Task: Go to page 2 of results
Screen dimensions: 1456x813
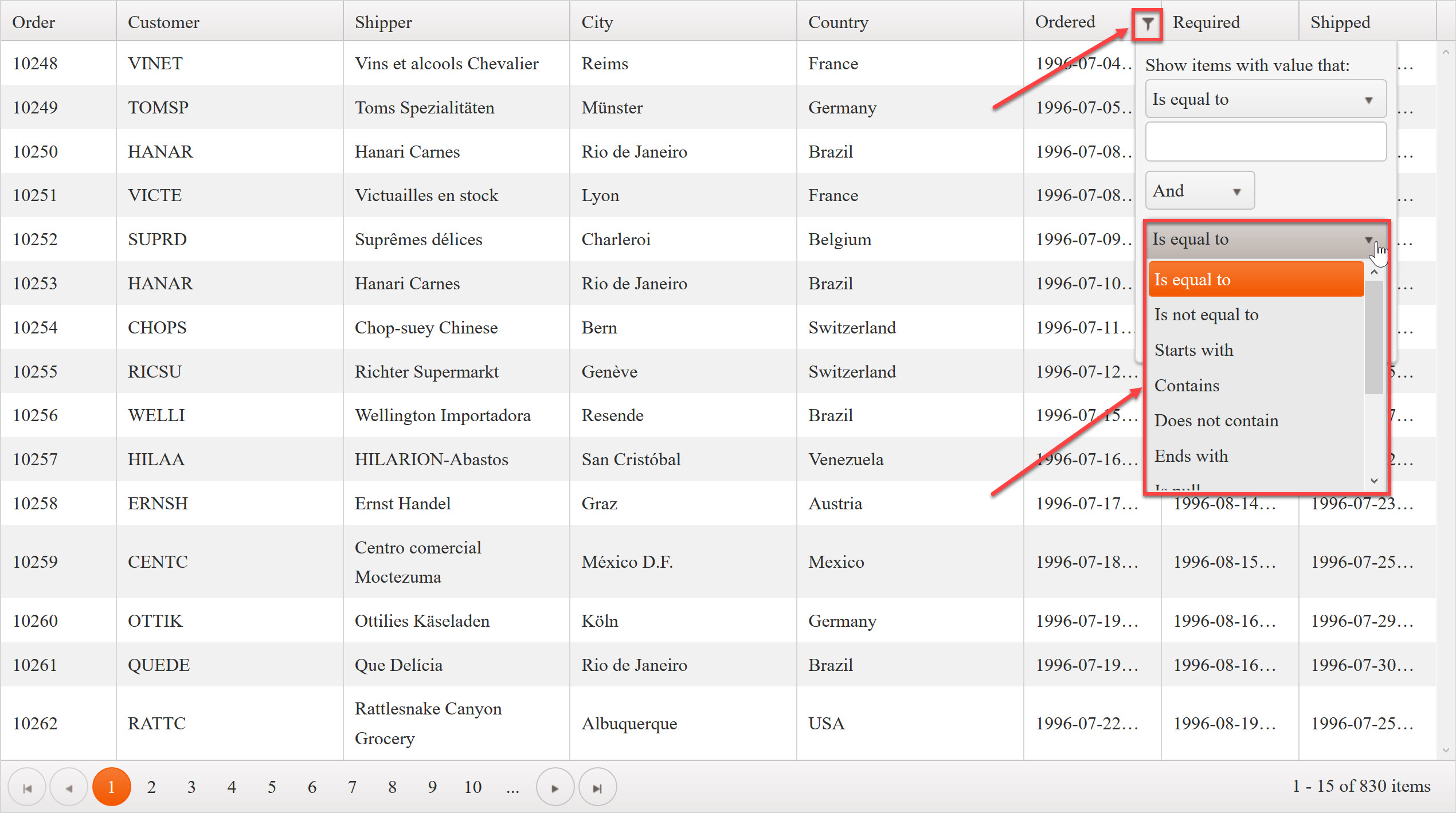Action: 151,787
